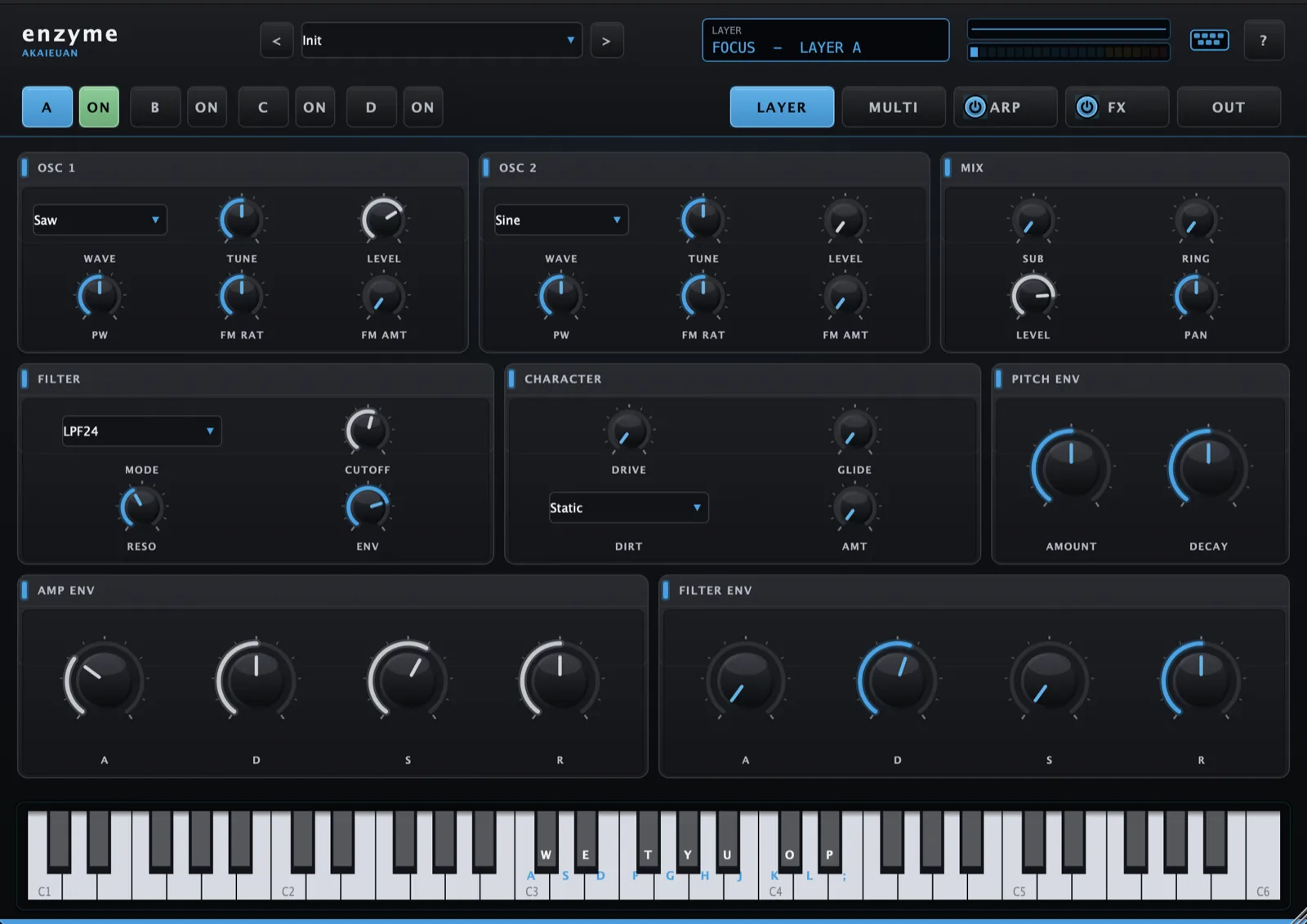
Task: Switch to the MULTI tab
Action: [x=894, y=107]
